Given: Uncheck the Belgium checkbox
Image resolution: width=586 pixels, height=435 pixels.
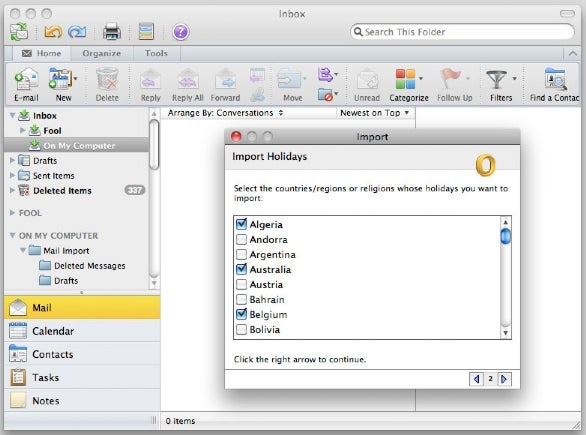Looking at the screenshot, I should tap(241, 314).
